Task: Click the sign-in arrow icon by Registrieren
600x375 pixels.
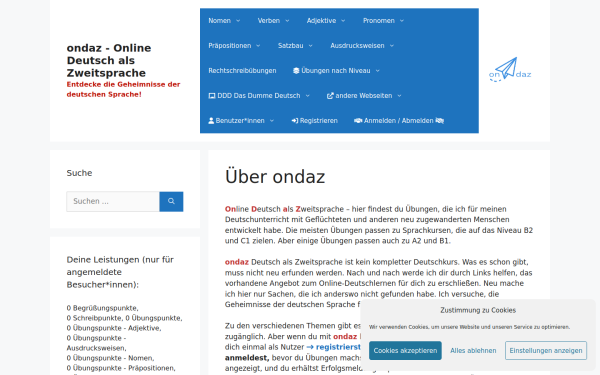Action: pyautogui.click(x=295, y=121)
